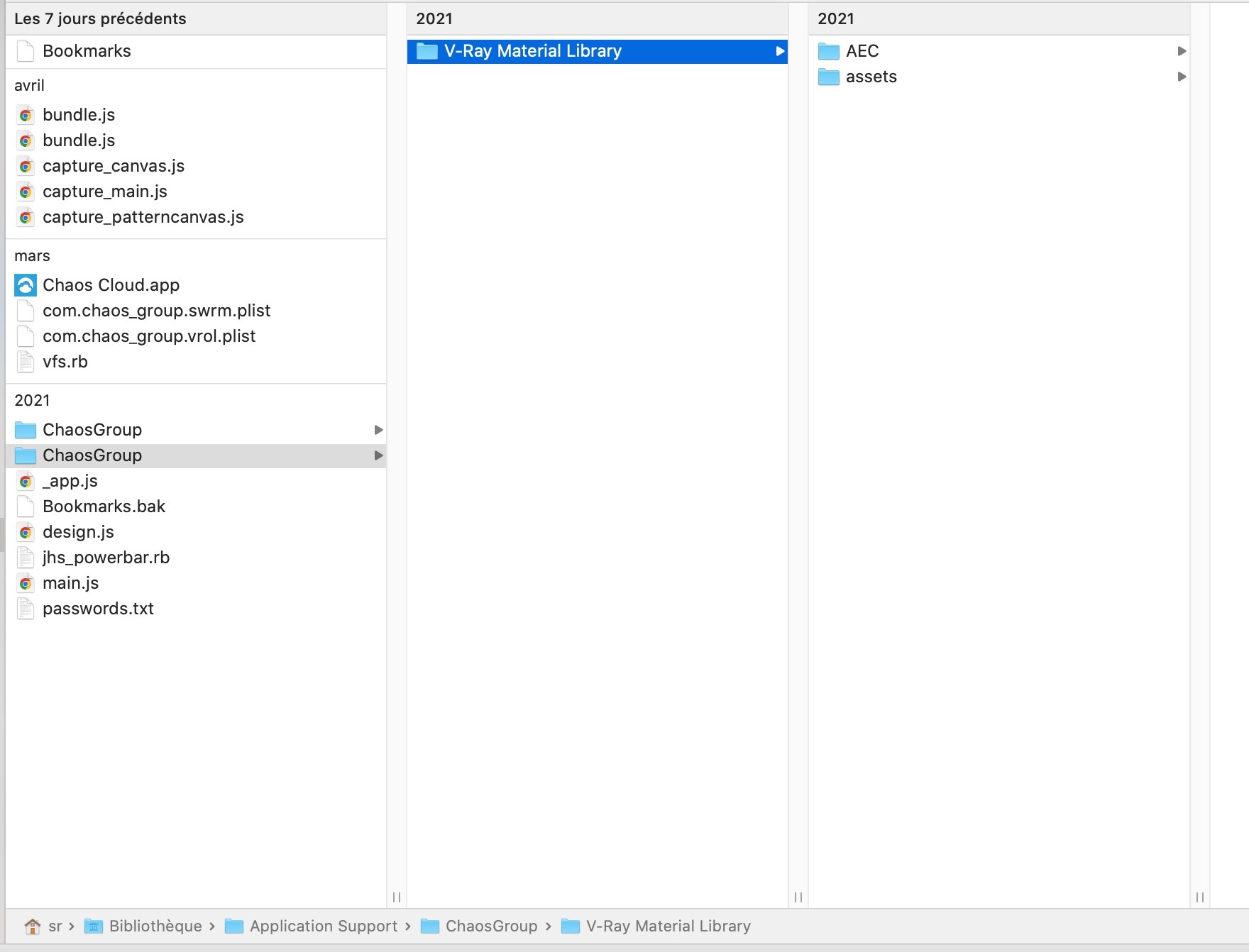Select the V-Ray Material Library folder name
The image size is (1249, 952).
(533, 51)
